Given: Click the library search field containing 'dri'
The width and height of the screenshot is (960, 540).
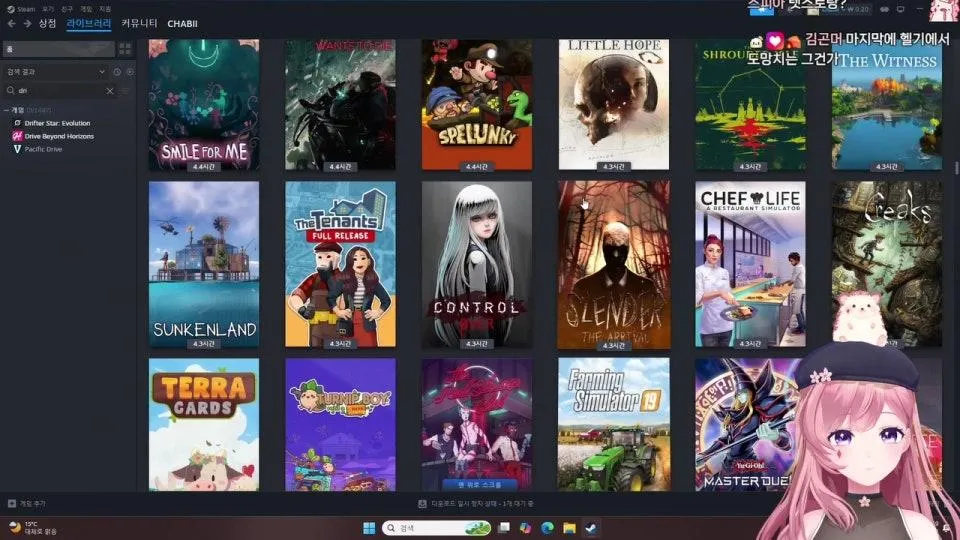Looking at the screenshot, I should point(59,91).
